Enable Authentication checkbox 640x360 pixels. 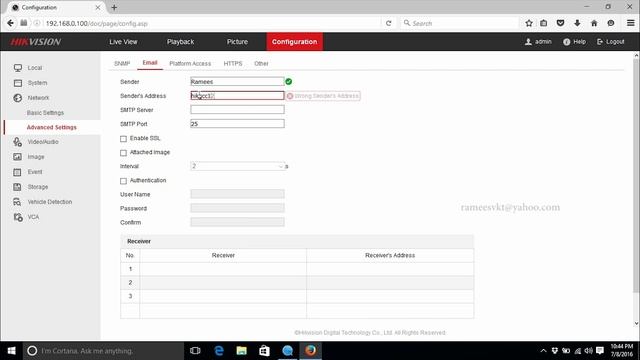123,181
